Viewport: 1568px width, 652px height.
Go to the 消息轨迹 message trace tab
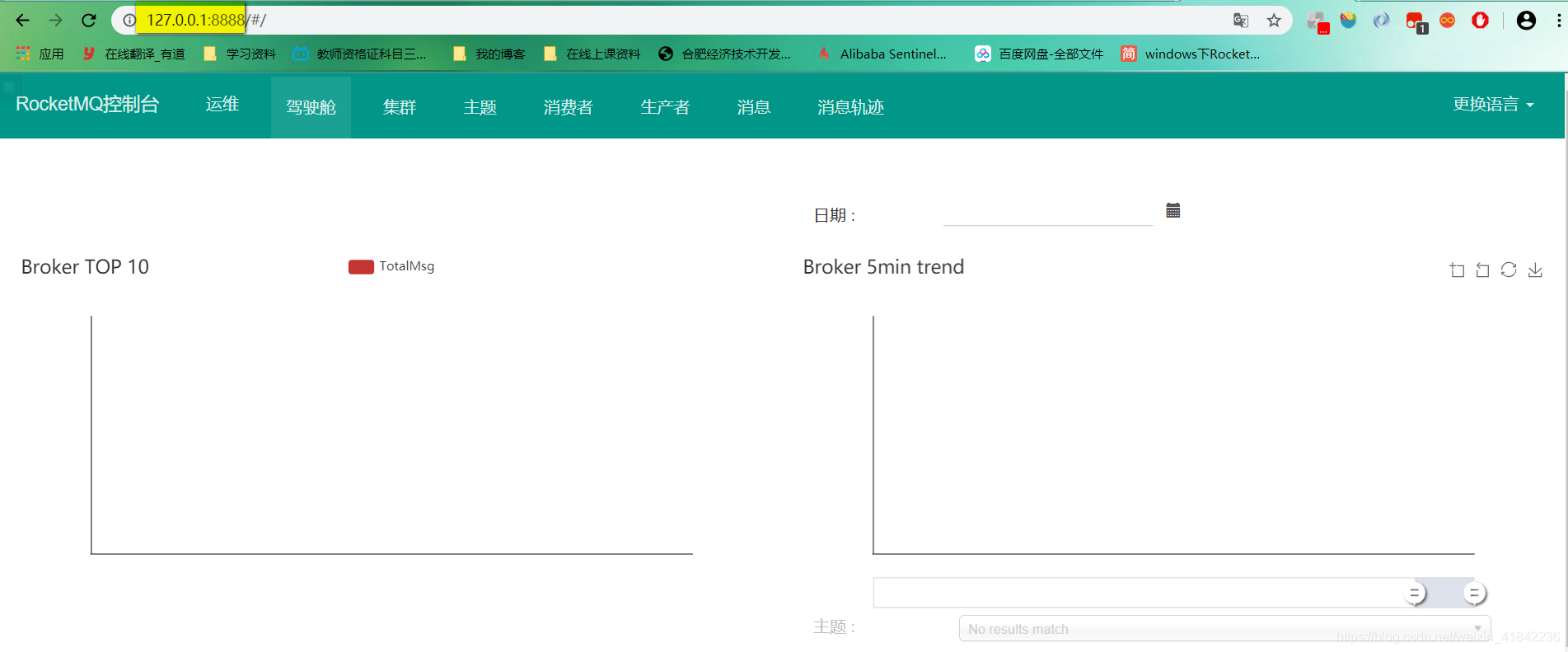pyautogui.click(x=850, y=107)
